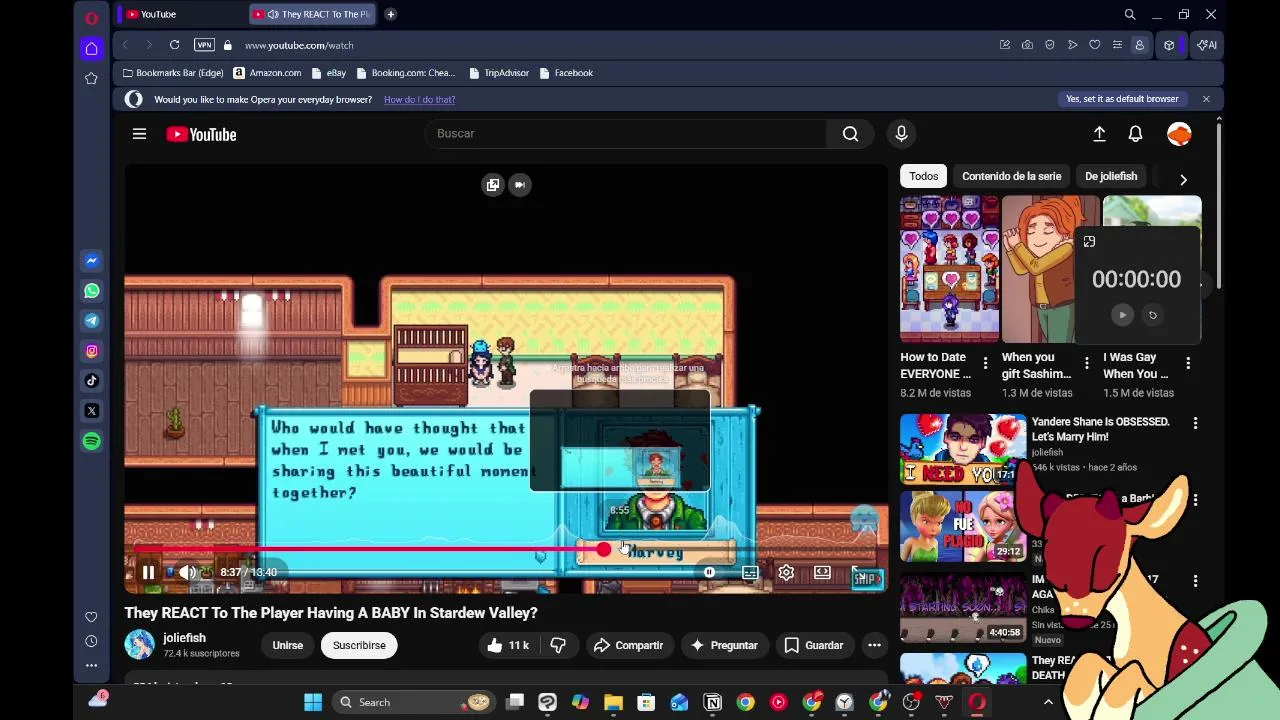Open X (Twitter) in Opera sidebar
1280x720 pixels.
tap(92, 411)
